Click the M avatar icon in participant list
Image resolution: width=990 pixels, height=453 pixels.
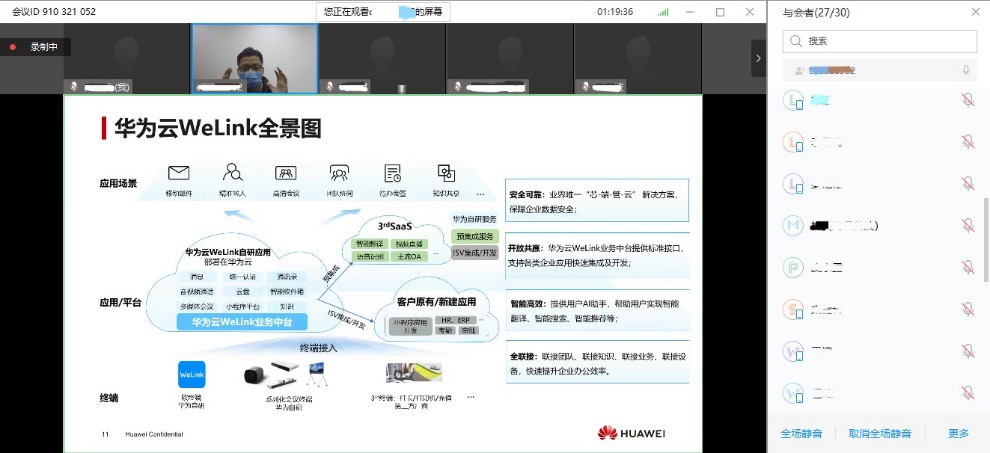coord(793,226)
